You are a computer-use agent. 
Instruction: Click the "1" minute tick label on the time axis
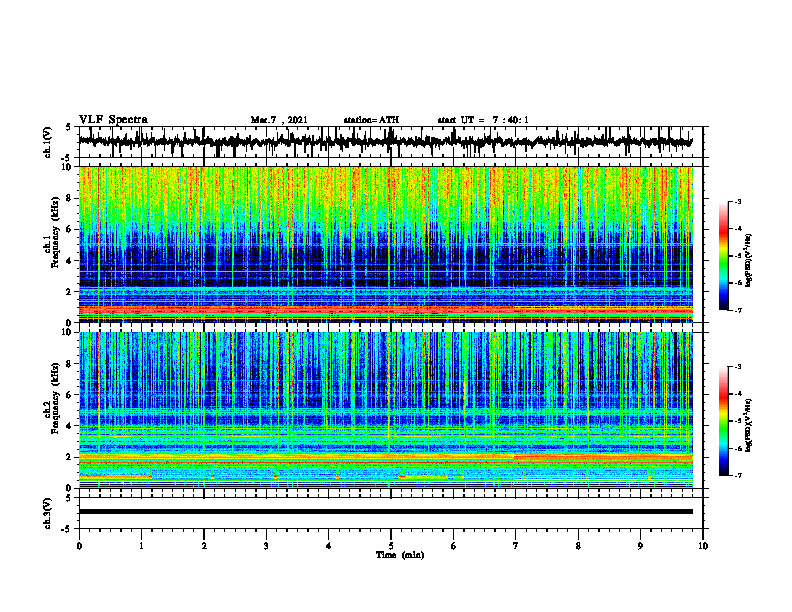pyautogui.click(x=141, y=546)
